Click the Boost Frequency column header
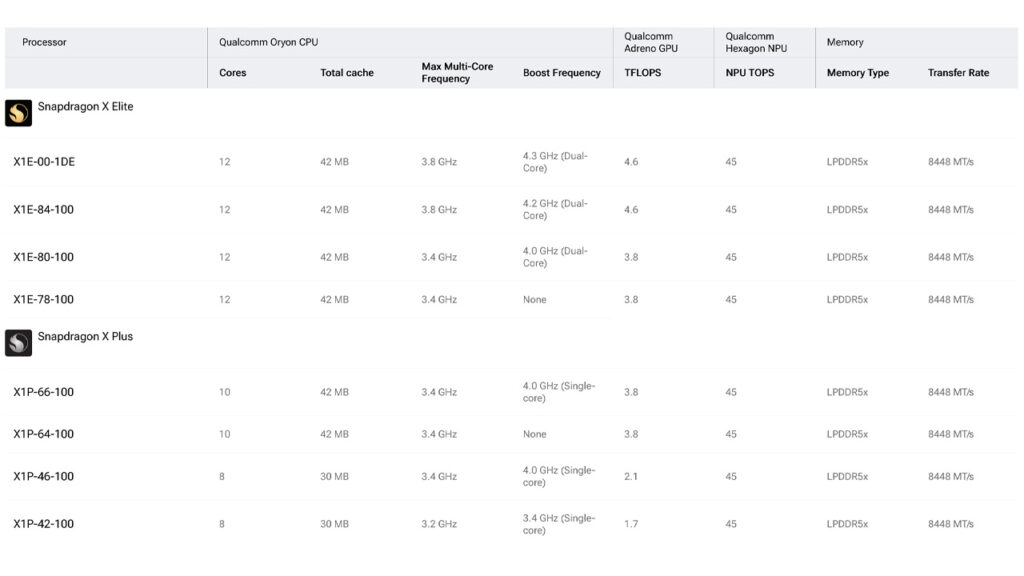 [562, 72]
